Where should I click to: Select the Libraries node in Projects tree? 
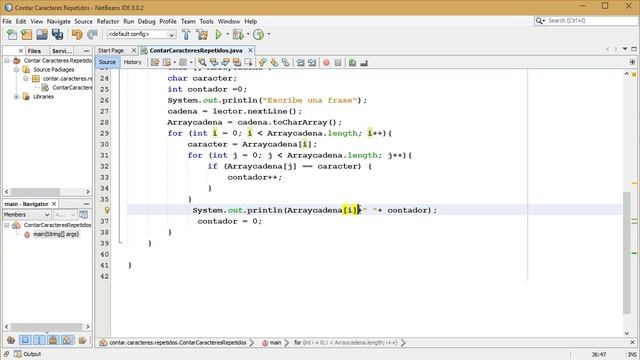pos(43,97)
